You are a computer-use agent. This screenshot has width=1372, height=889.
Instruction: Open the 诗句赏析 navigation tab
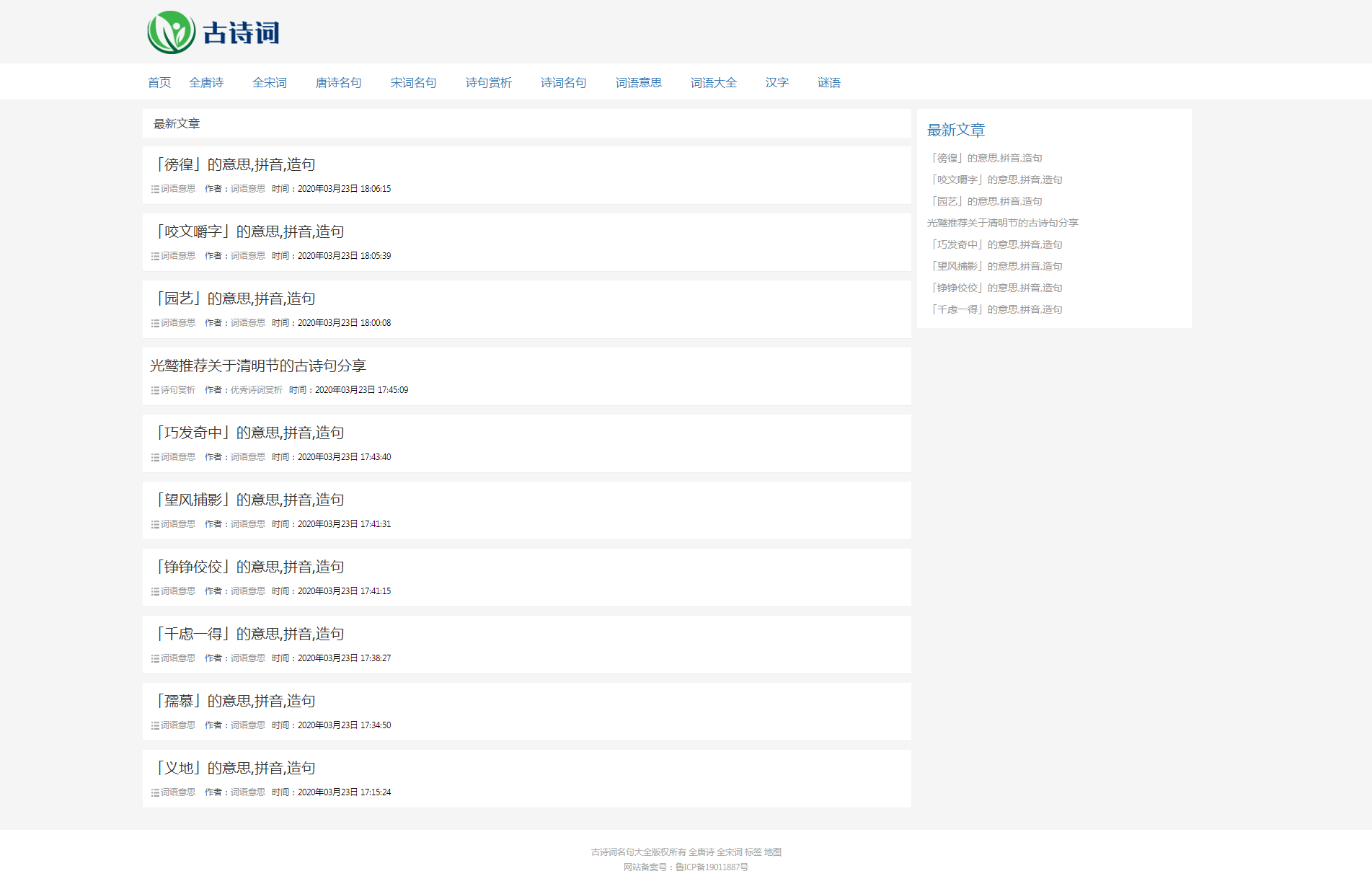[489, 83]
